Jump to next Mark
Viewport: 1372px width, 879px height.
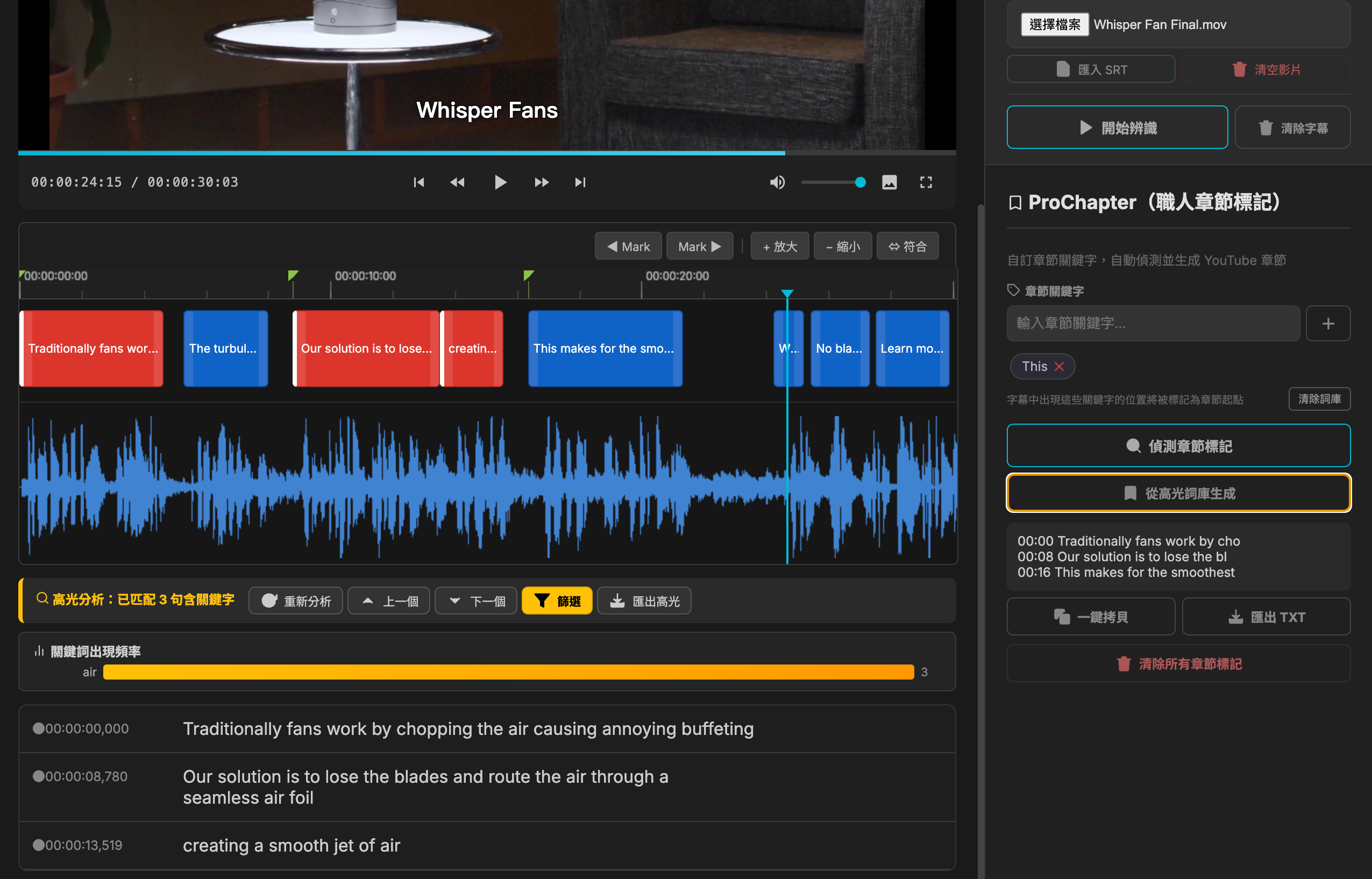(x=699, y=247)
